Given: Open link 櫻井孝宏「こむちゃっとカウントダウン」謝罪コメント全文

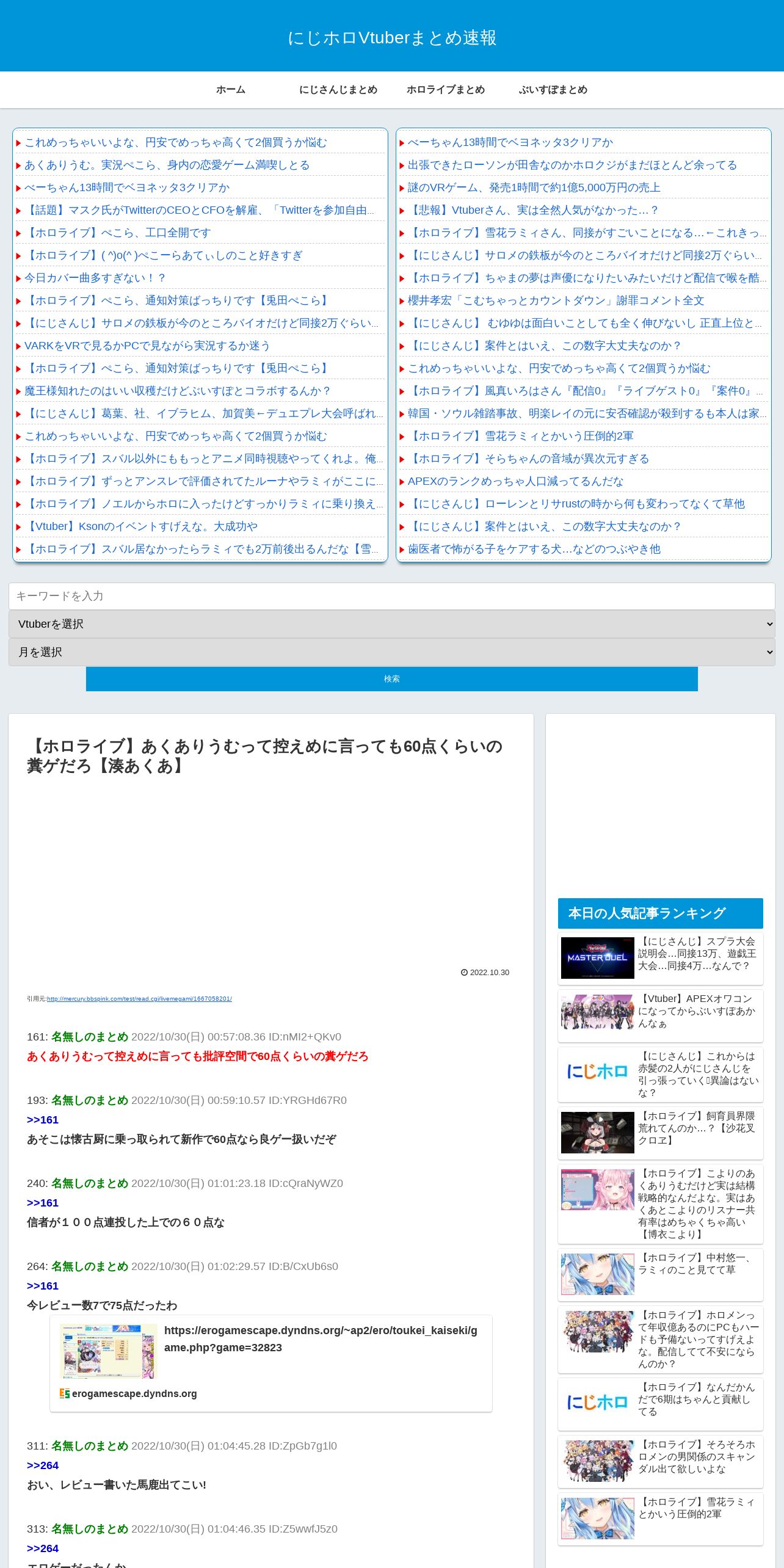Looking at the screenshot, I should [556, 300].
